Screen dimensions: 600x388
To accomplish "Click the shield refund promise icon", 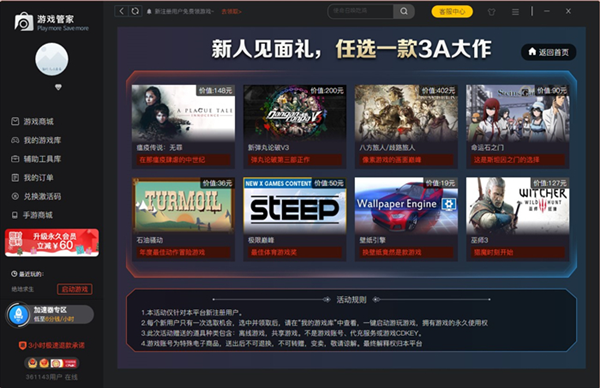I will (22, 346).
